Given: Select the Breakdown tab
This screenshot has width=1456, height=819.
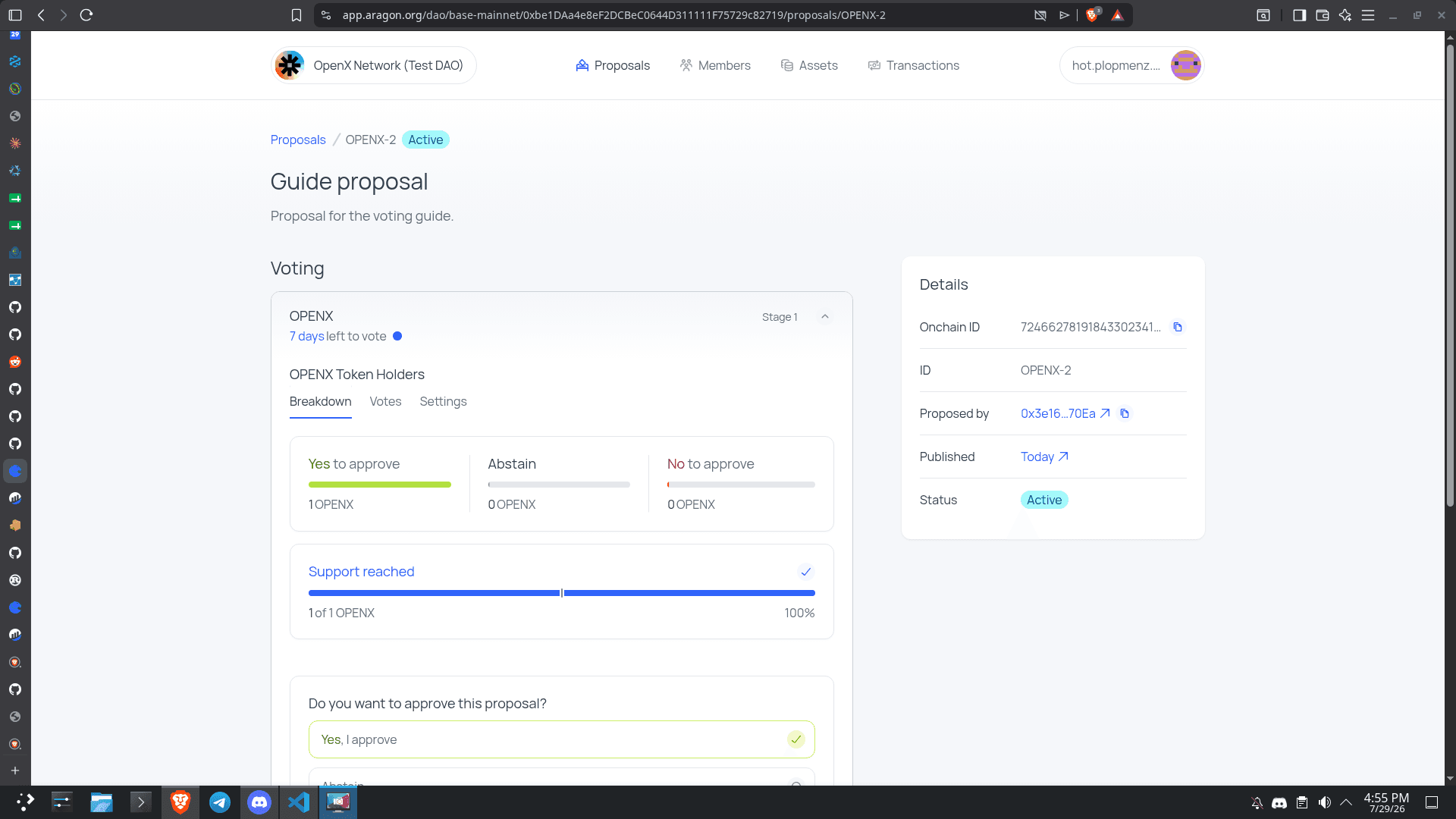Looking at the screenshot, I should (x=320, y=402).
